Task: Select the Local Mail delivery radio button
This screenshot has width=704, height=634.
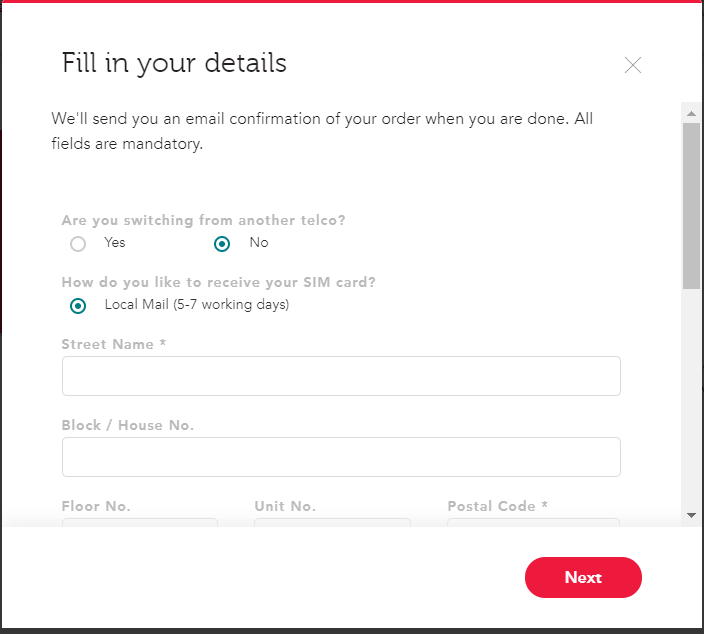Action: [78, 306]
